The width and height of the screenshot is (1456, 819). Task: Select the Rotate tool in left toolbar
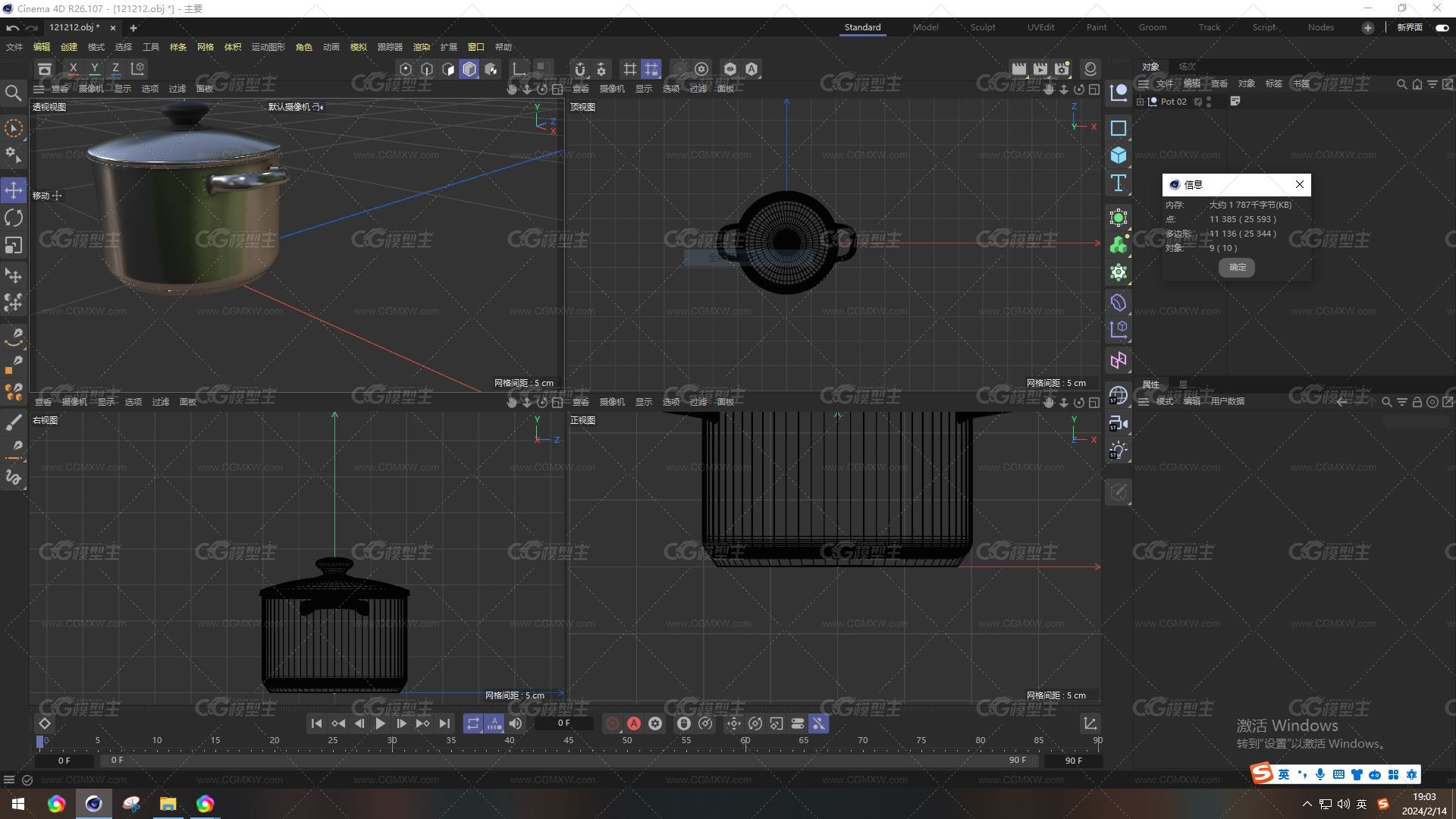pyautogui.click(x=14, y=218)
